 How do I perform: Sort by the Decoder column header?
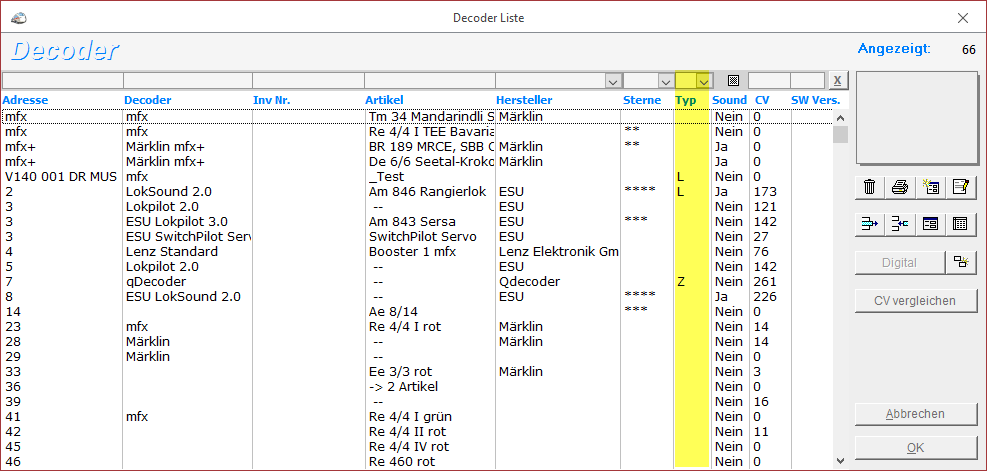[147, 100]
